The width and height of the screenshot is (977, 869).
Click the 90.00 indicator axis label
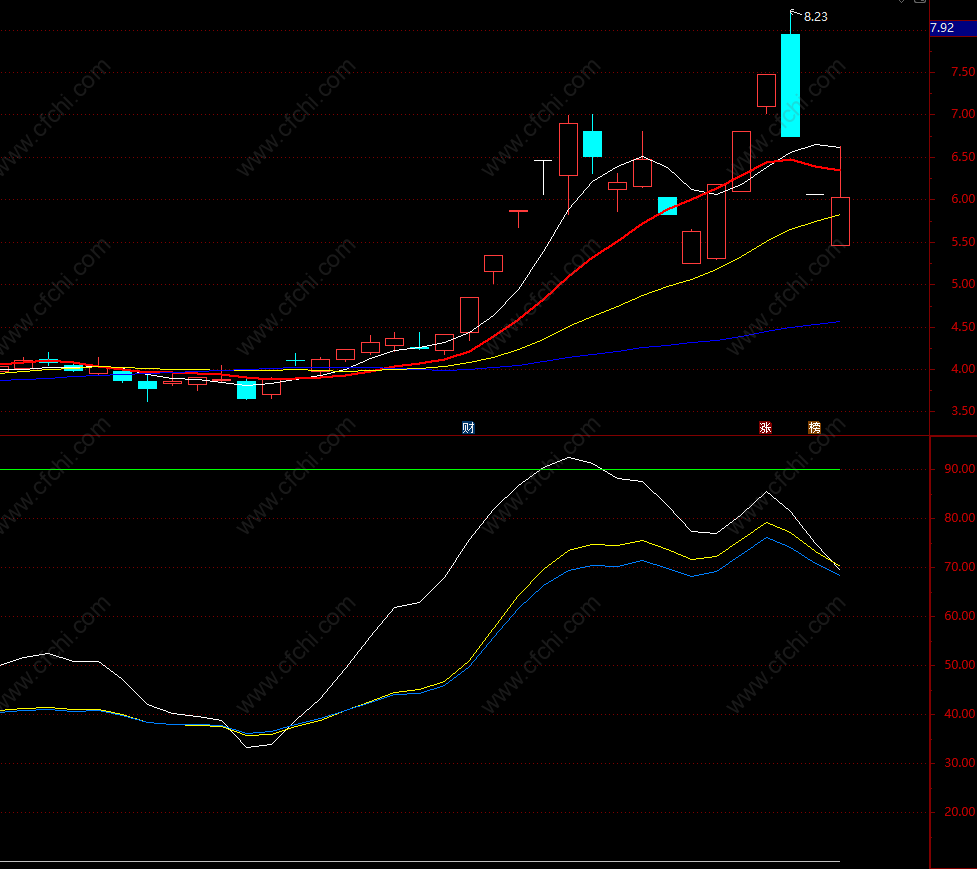960,468
